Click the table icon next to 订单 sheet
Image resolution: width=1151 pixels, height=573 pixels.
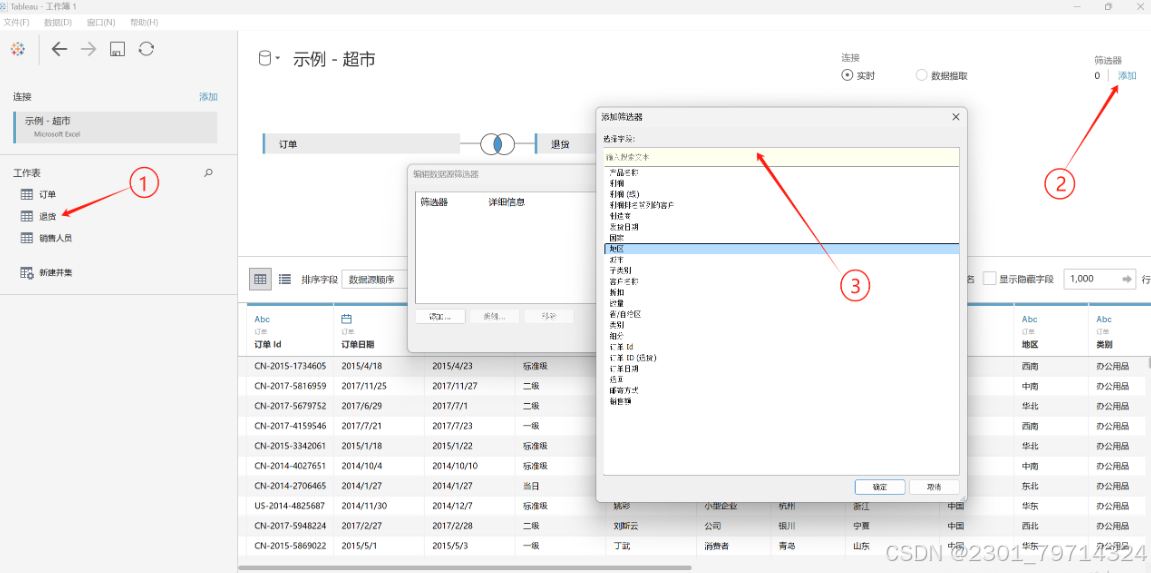(x=26, y=194)
